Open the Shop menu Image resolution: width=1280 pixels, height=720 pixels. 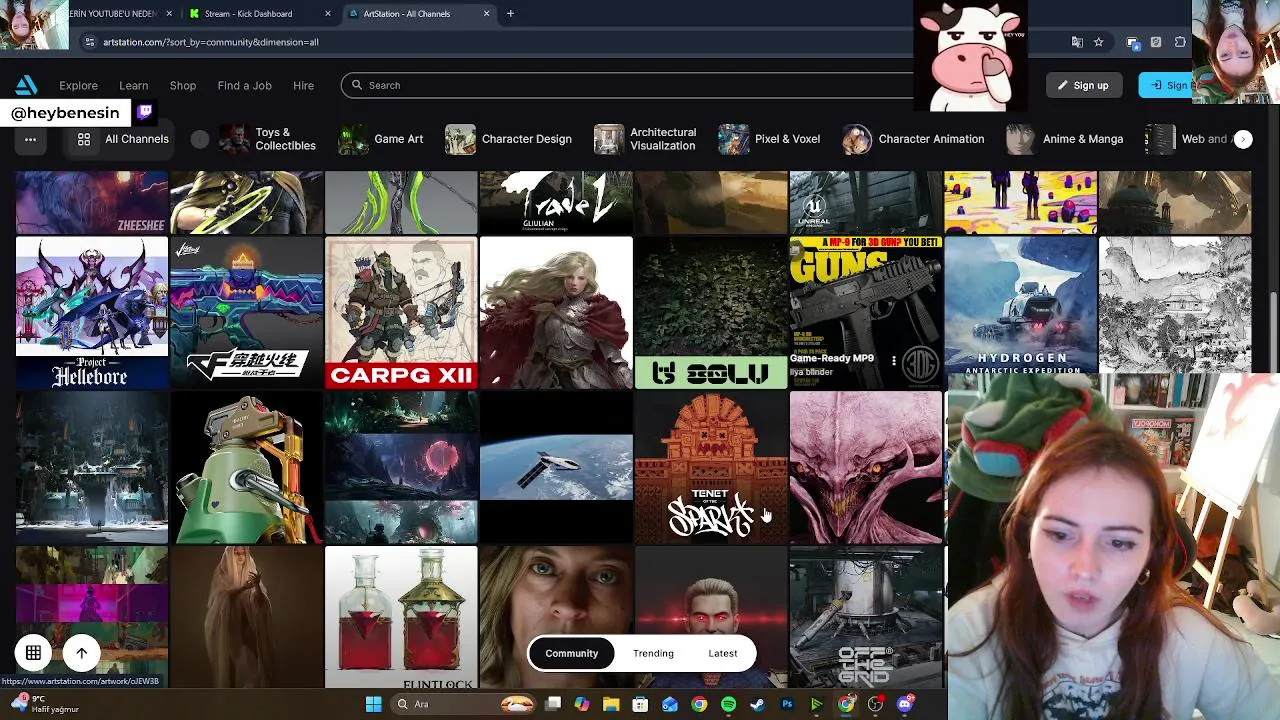[x=183, y=85]
